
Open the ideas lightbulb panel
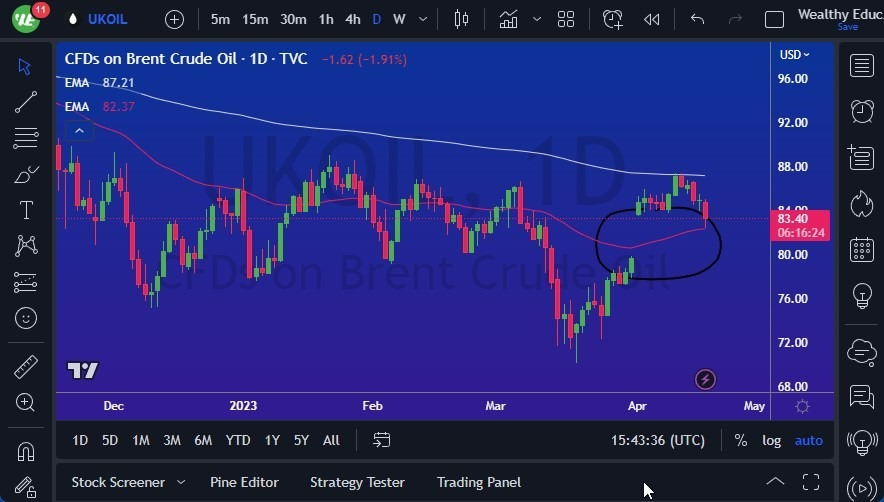(861, 296)
